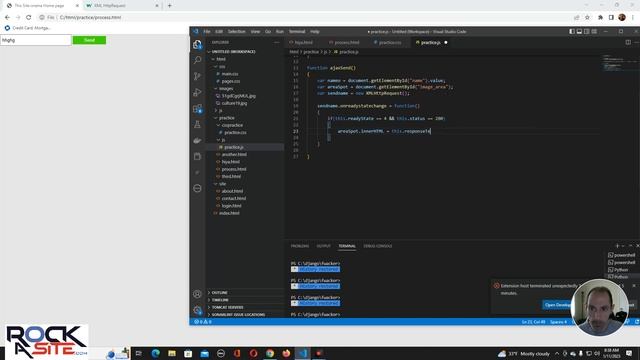Click Ln/Col indicator in status bar
Image resolution: width=640 pixels, height=360 pixels.
[x=533, y=322]
